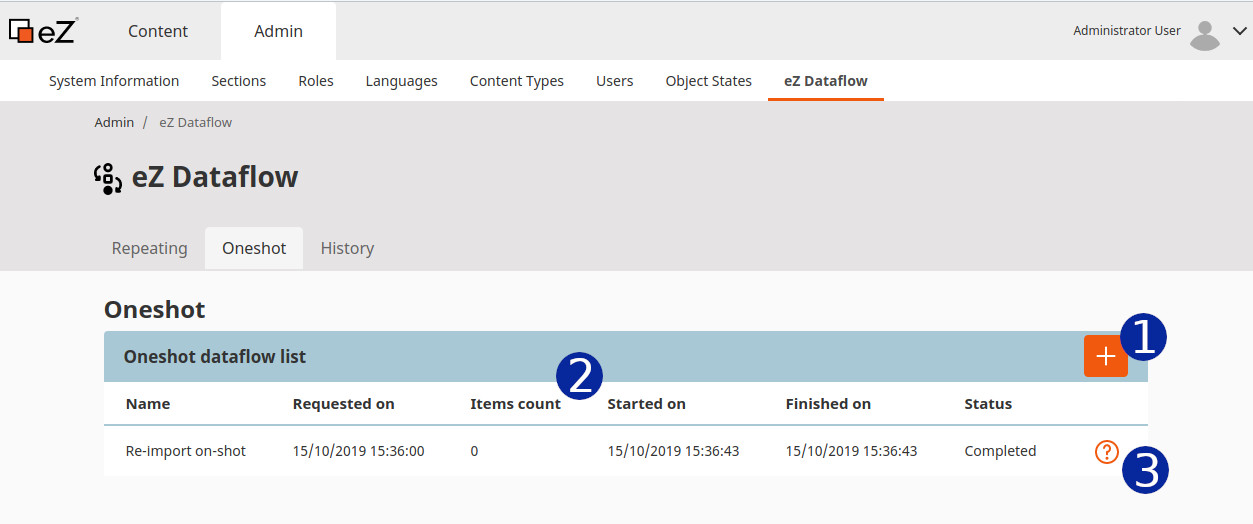Switch to the Content main tab
The width and height of the screenshot is (1253, 524).
tap(158, 31)
